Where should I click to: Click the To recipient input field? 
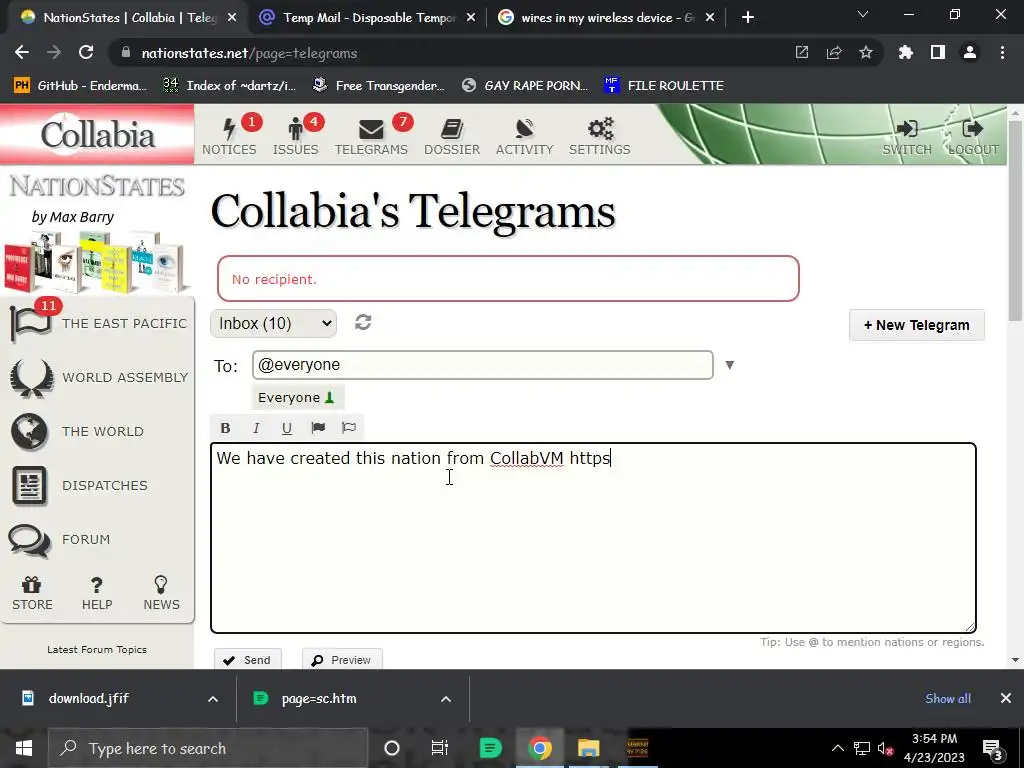[483, 365]
